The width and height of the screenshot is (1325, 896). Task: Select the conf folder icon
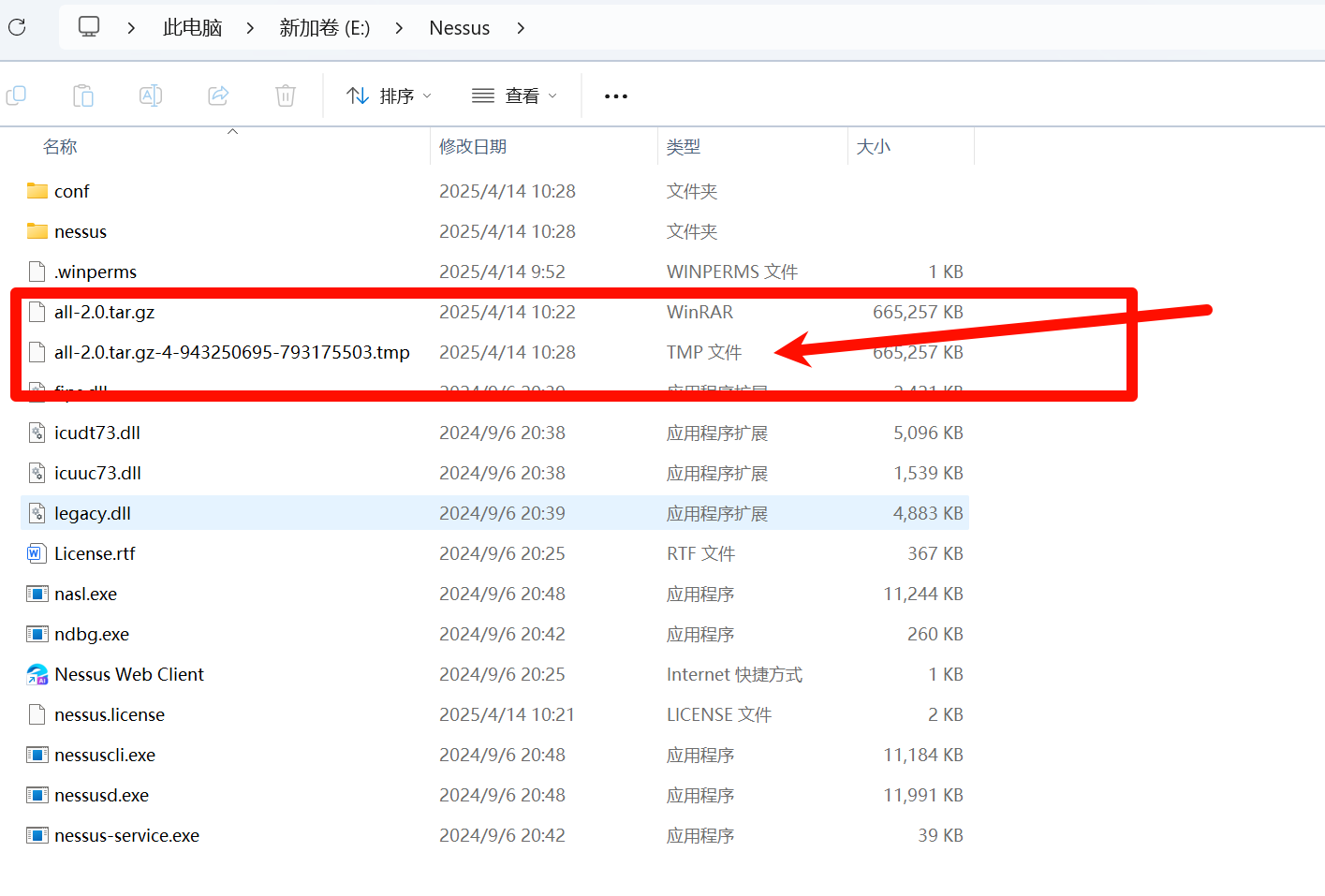(37, 191)
